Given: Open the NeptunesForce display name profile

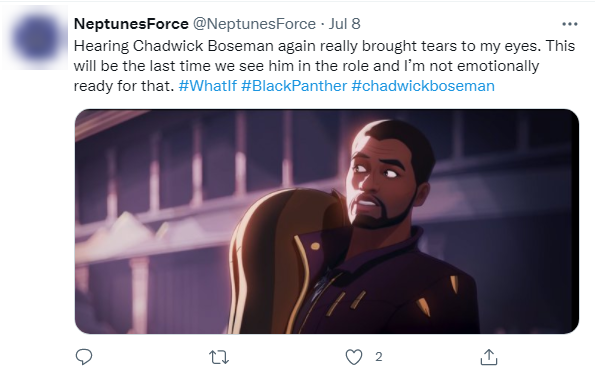Looking at the screenshot, I should (x=131, y=24).
